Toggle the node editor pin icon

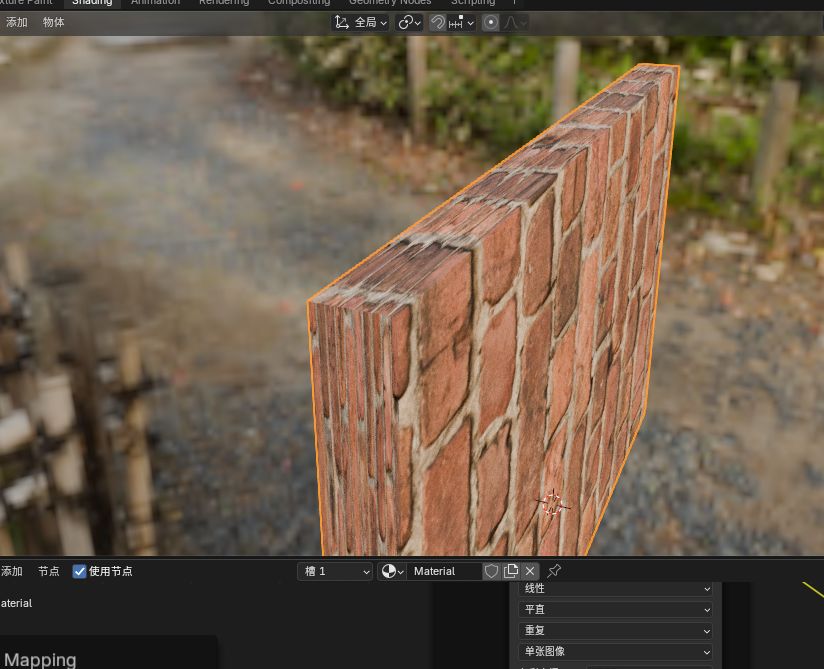554,571
